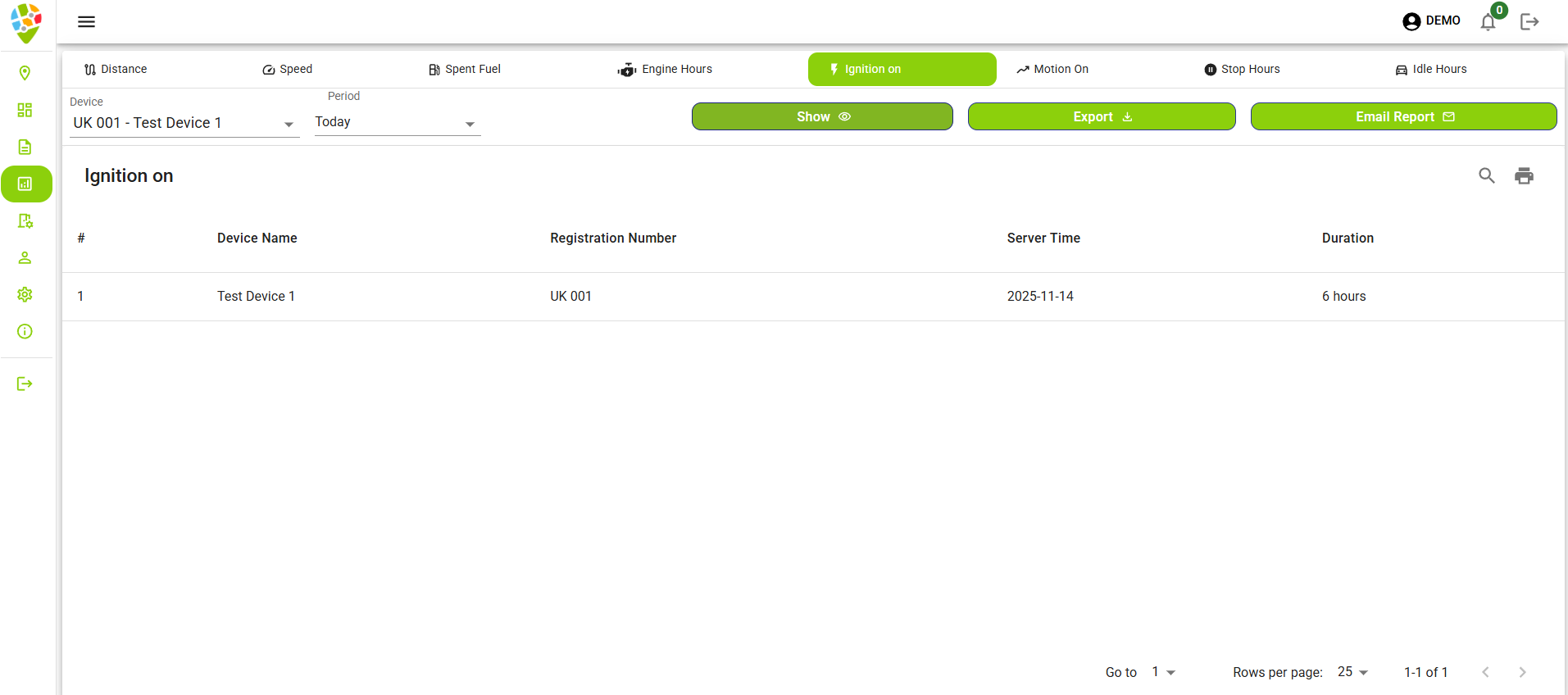Screen dimensions: 1568x695
Task: Switch to the Engine Hours tab
Action: [665, 70]
